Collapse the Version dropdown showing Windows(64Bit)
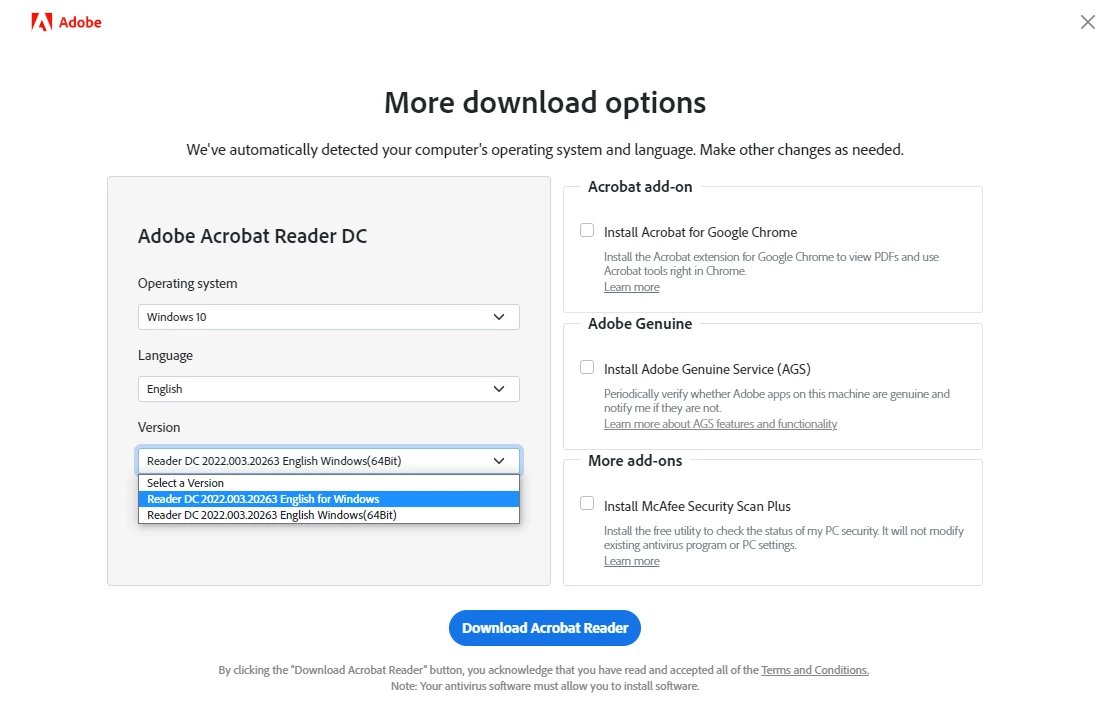 329,461
